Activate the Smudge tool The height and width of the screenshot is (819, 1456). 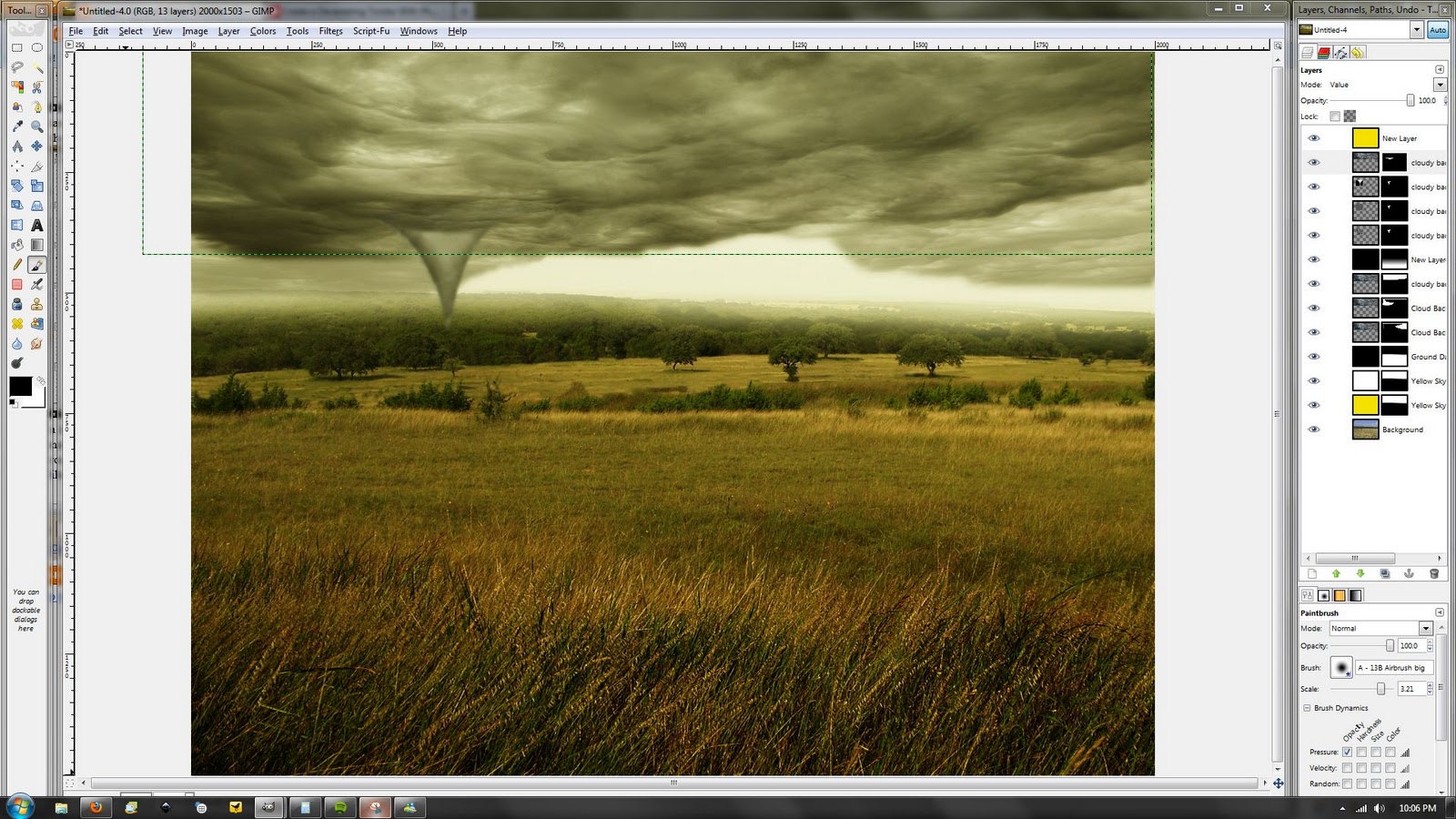(x=37, y=341)
